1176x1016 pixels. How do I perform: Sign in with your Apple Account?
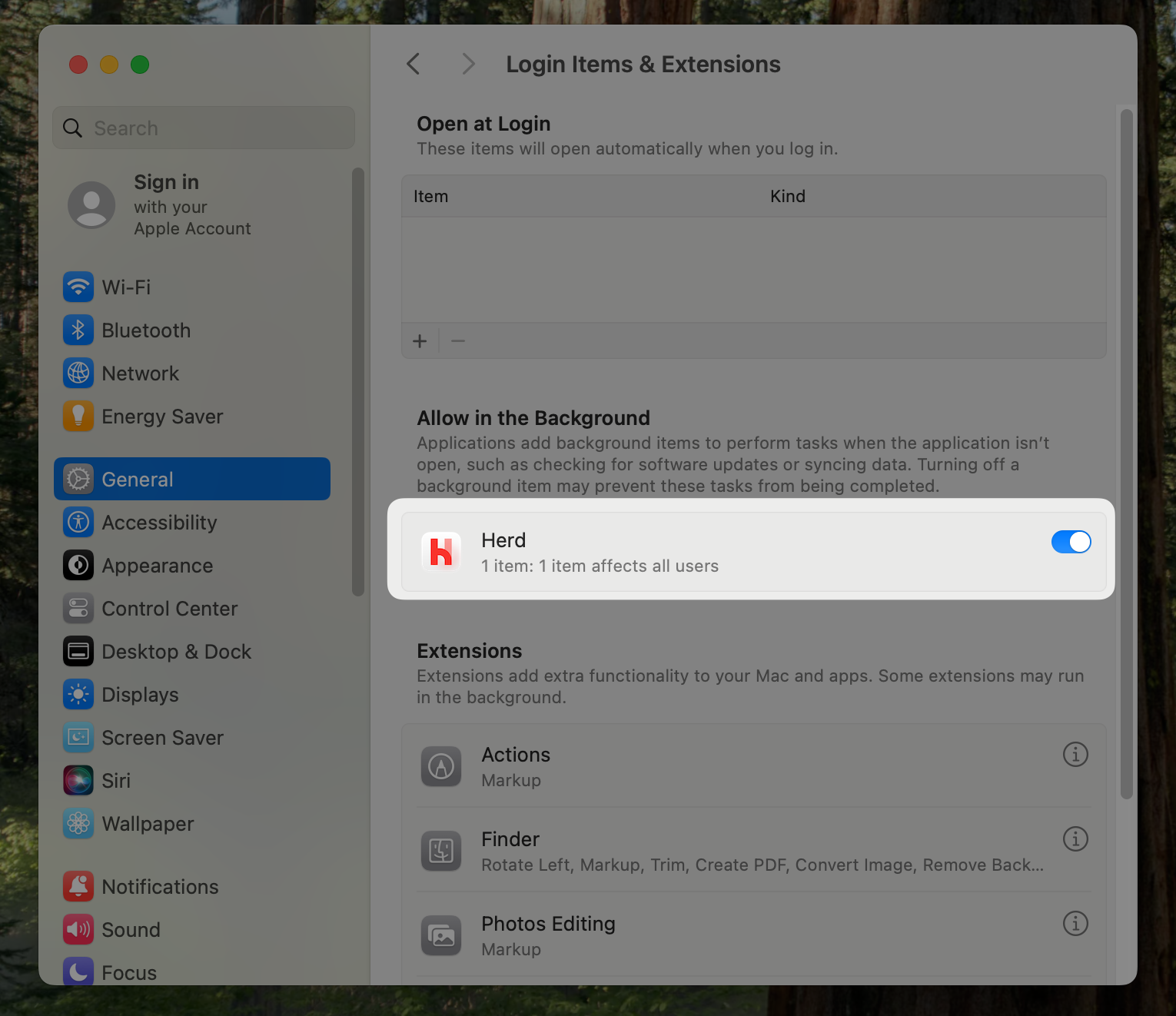(x=192, y=205)
